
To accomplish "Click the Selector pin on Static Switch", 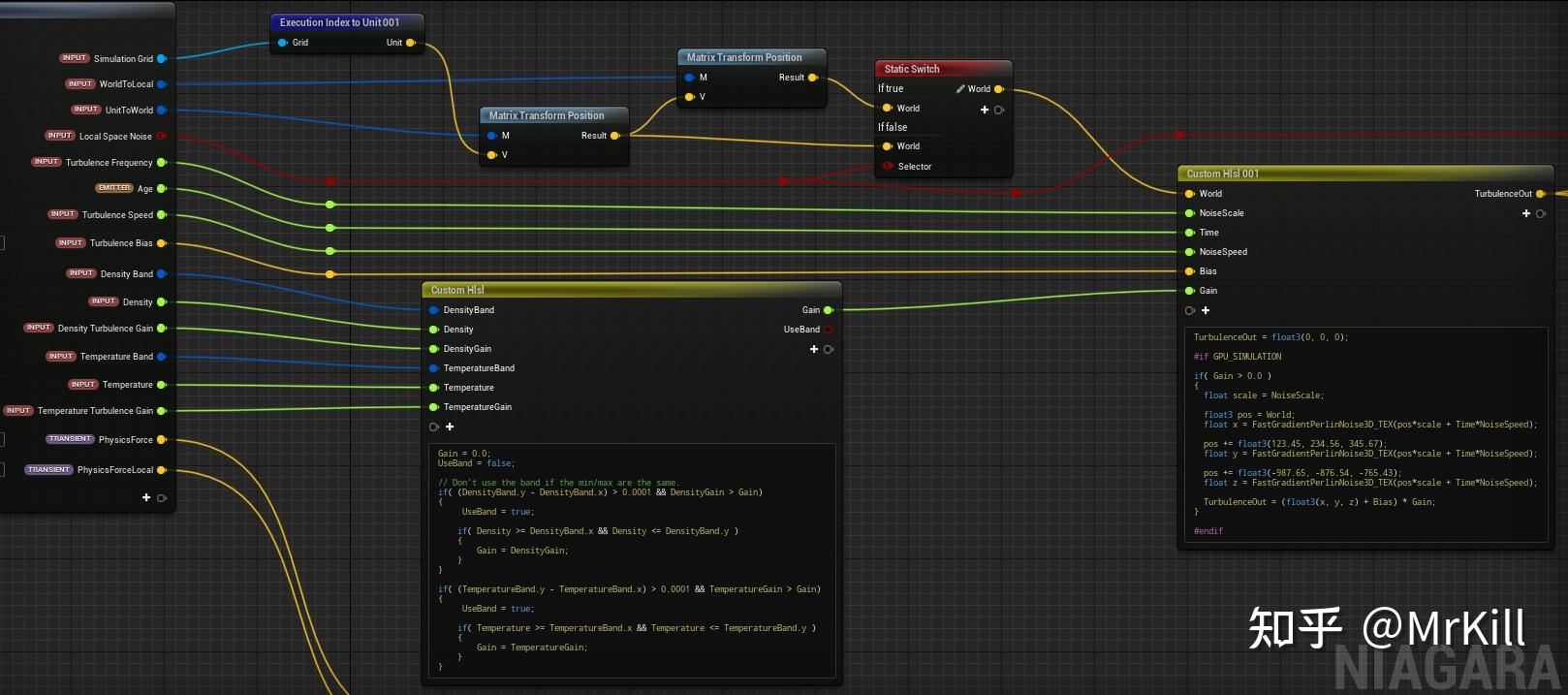I will [888, 167].
